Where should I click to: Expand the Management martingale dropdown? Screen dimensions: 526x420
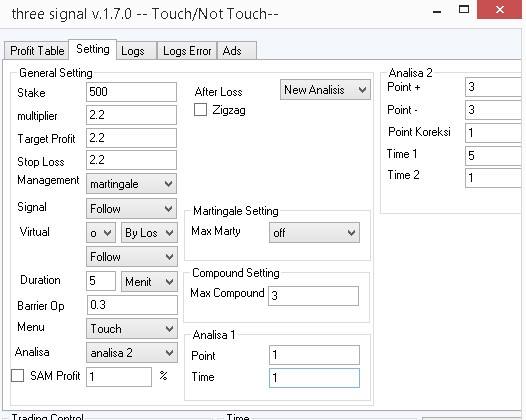click(131, 183)
